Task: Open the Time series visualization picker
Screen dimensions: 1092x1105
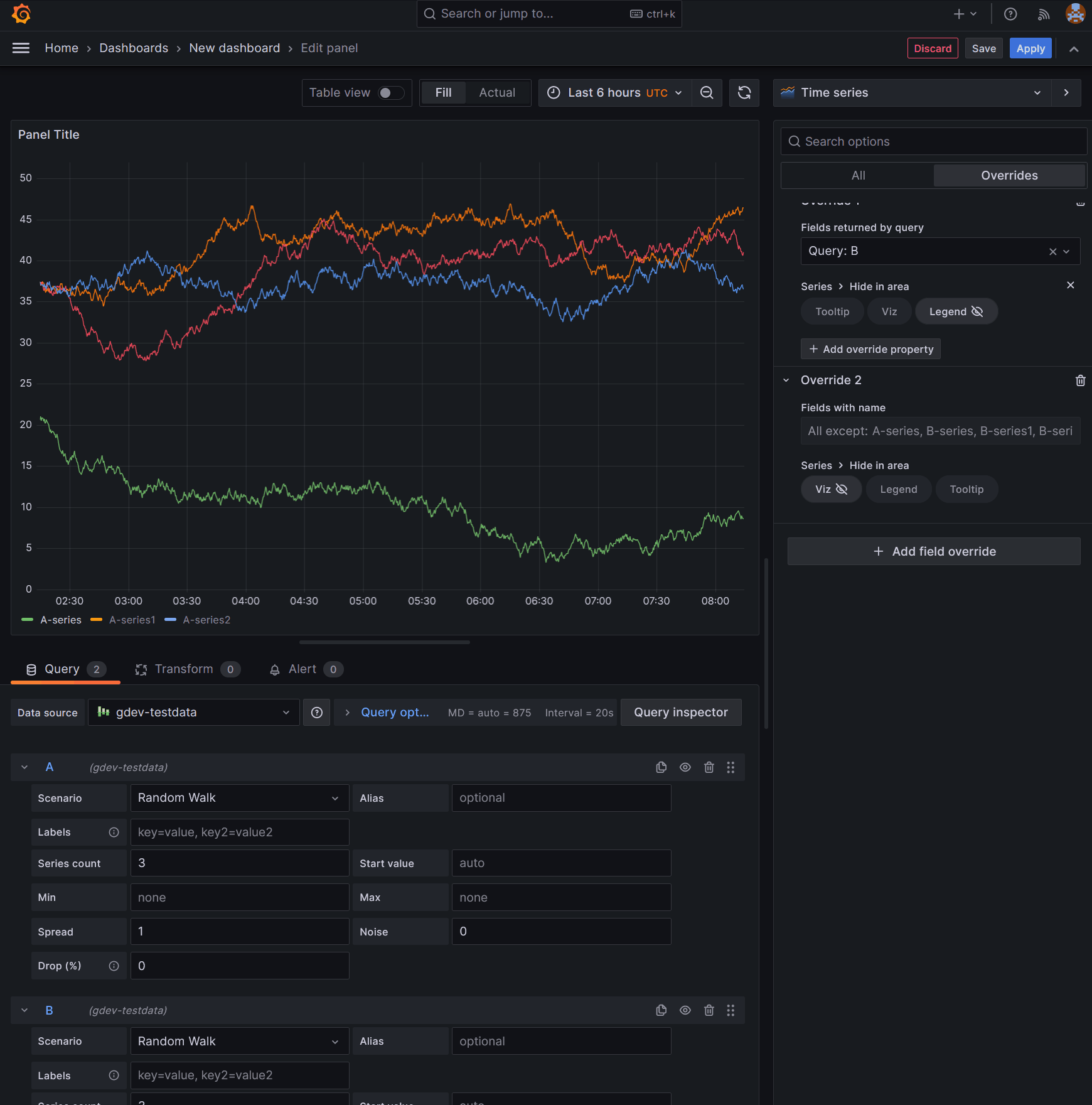Action: pos(911,92)
